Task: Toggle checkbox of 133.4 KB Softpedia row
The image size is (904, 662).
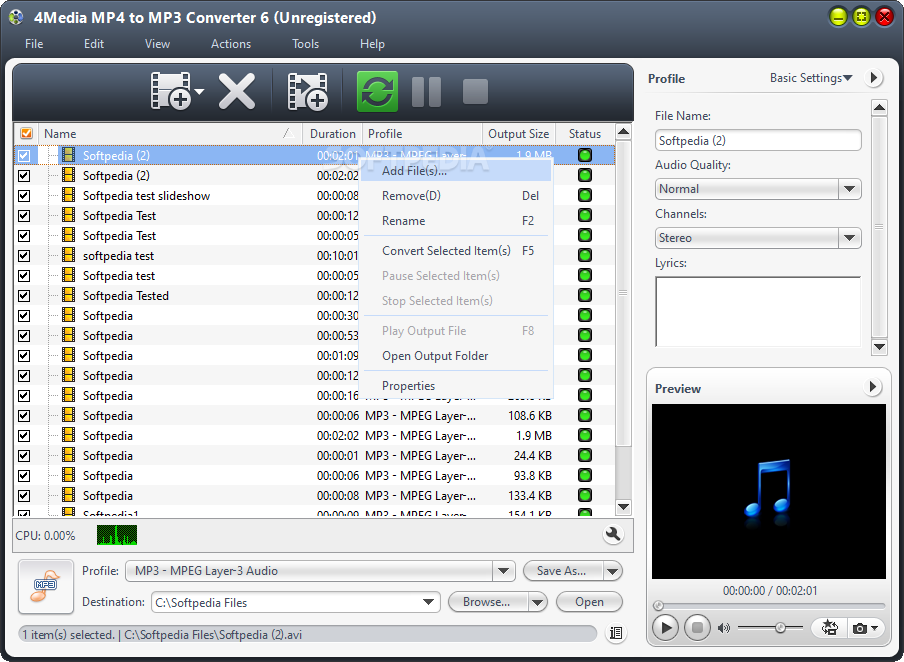Action: coord(24,495)
